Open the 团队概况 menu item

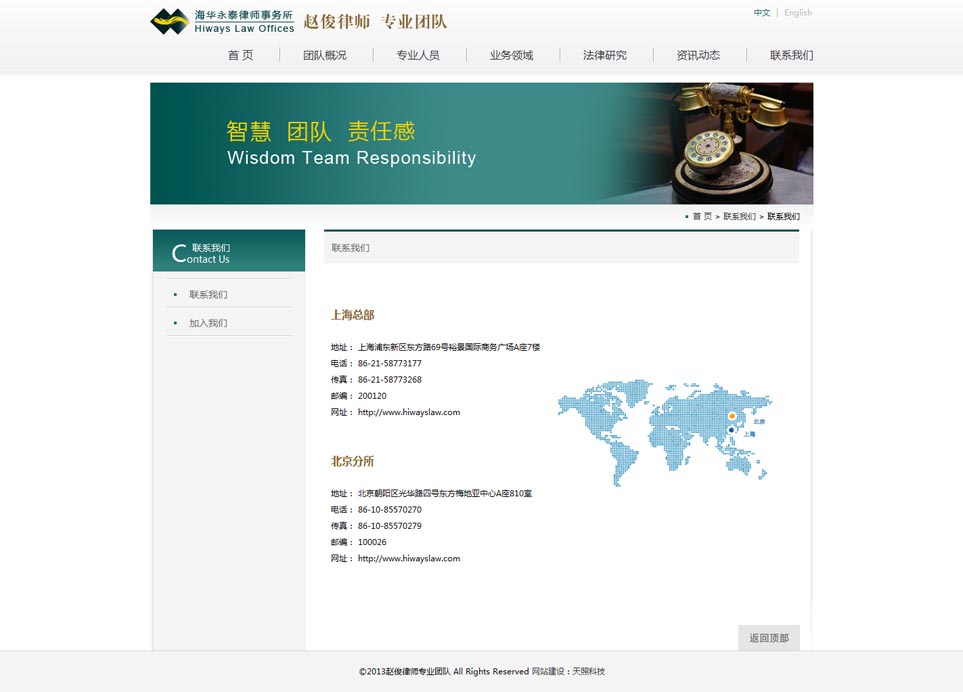pyautogui.click(x=325, y=55)
